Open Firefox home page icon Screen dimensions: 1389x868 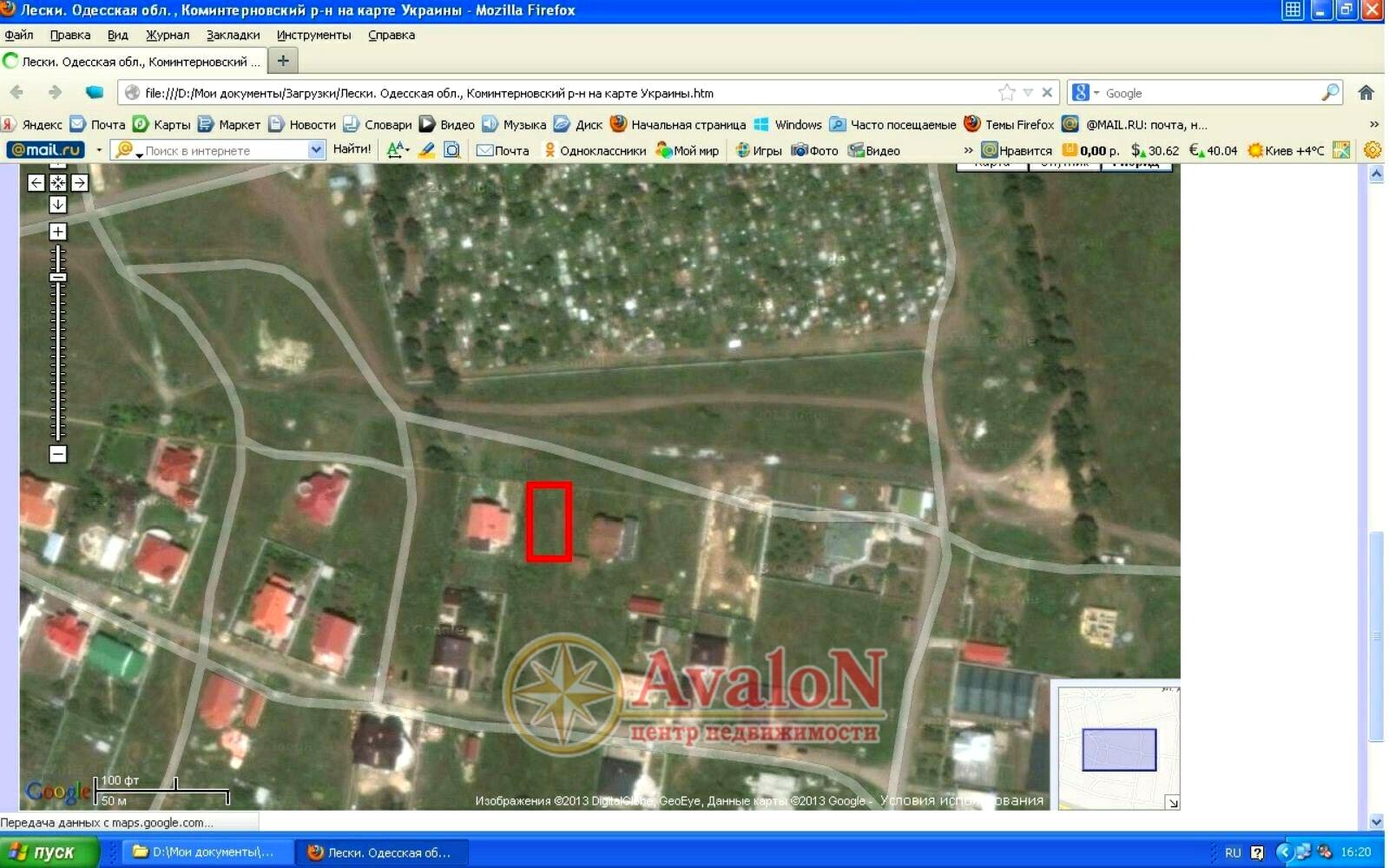[x=1366, y=93]
